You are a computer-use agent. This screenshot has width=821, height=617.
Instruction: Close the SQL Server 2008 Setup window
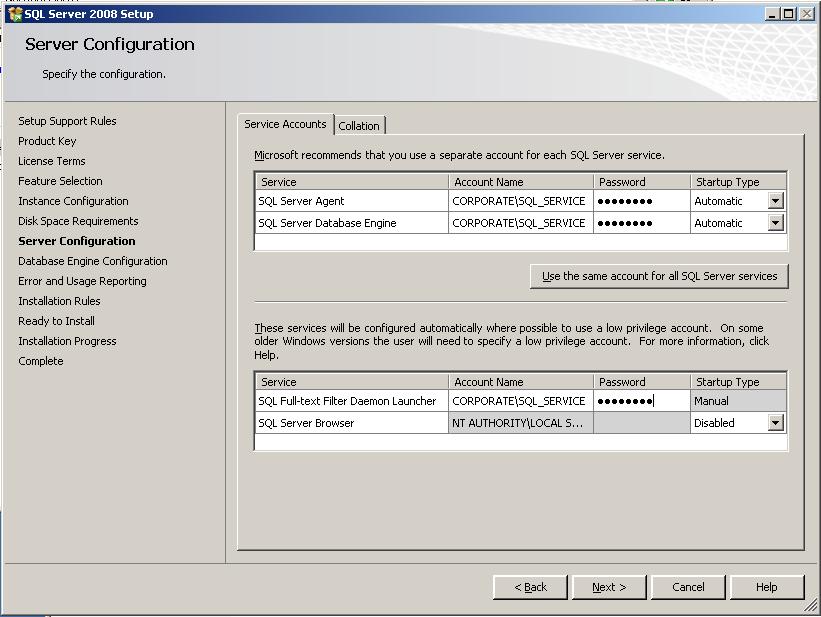pos(807,14)
